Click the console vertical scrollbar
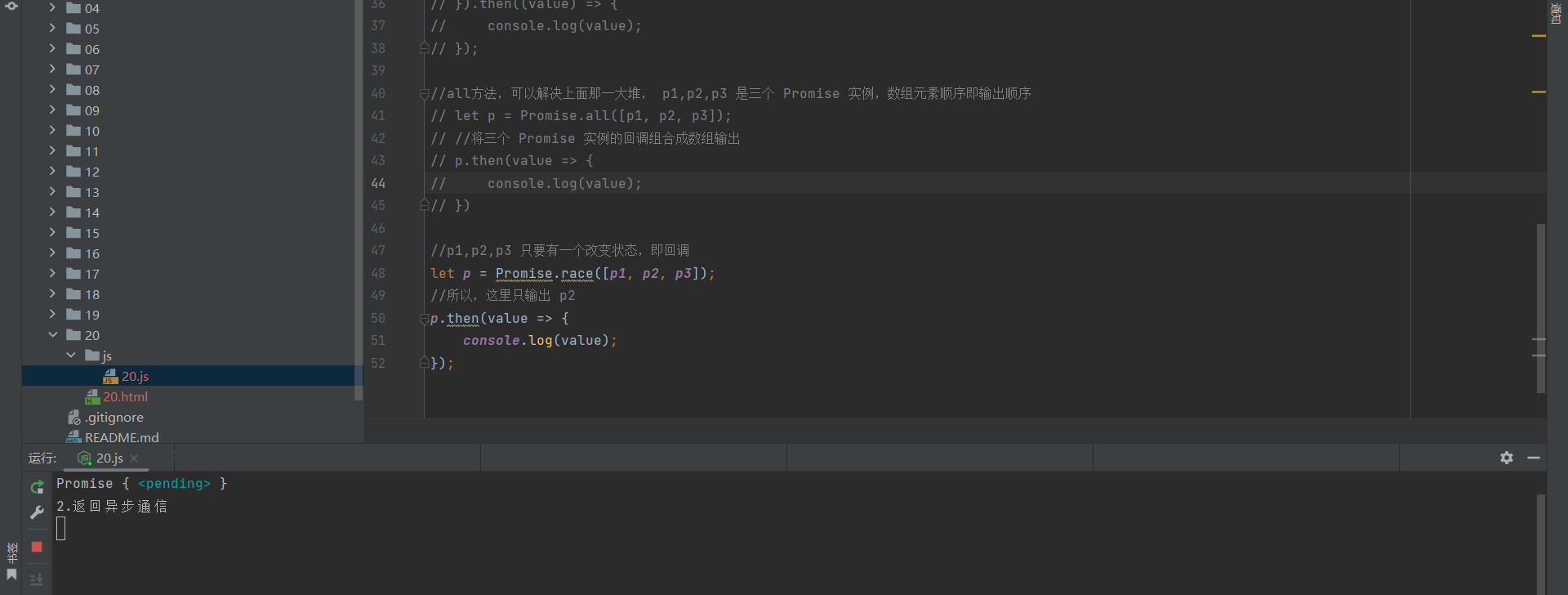This screenshot has width=1568, height=595. pos(1540,543)
